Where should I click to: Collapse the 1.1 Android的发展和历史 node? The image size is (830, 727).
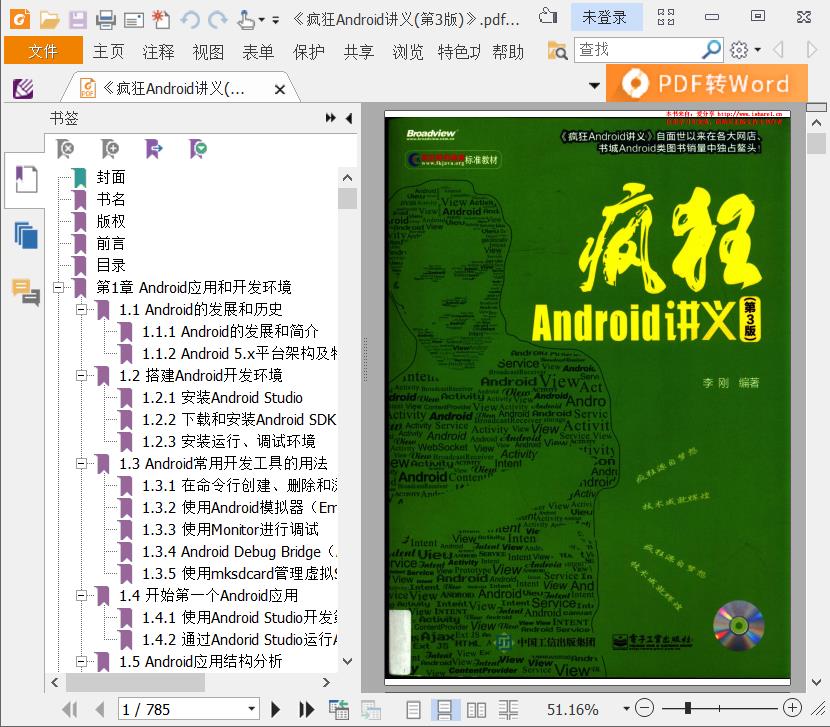[x=81, y=309]
